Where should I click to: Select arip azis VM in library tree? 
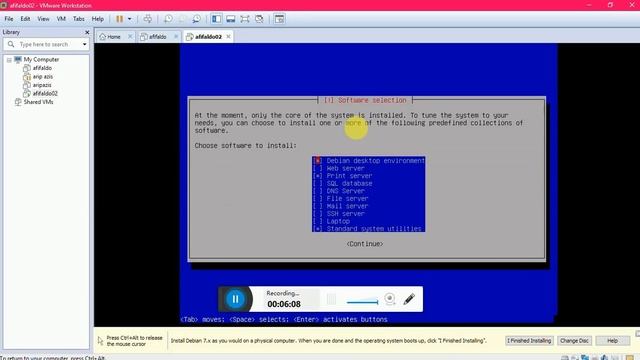pyautogui.click(x=42, y=77)
